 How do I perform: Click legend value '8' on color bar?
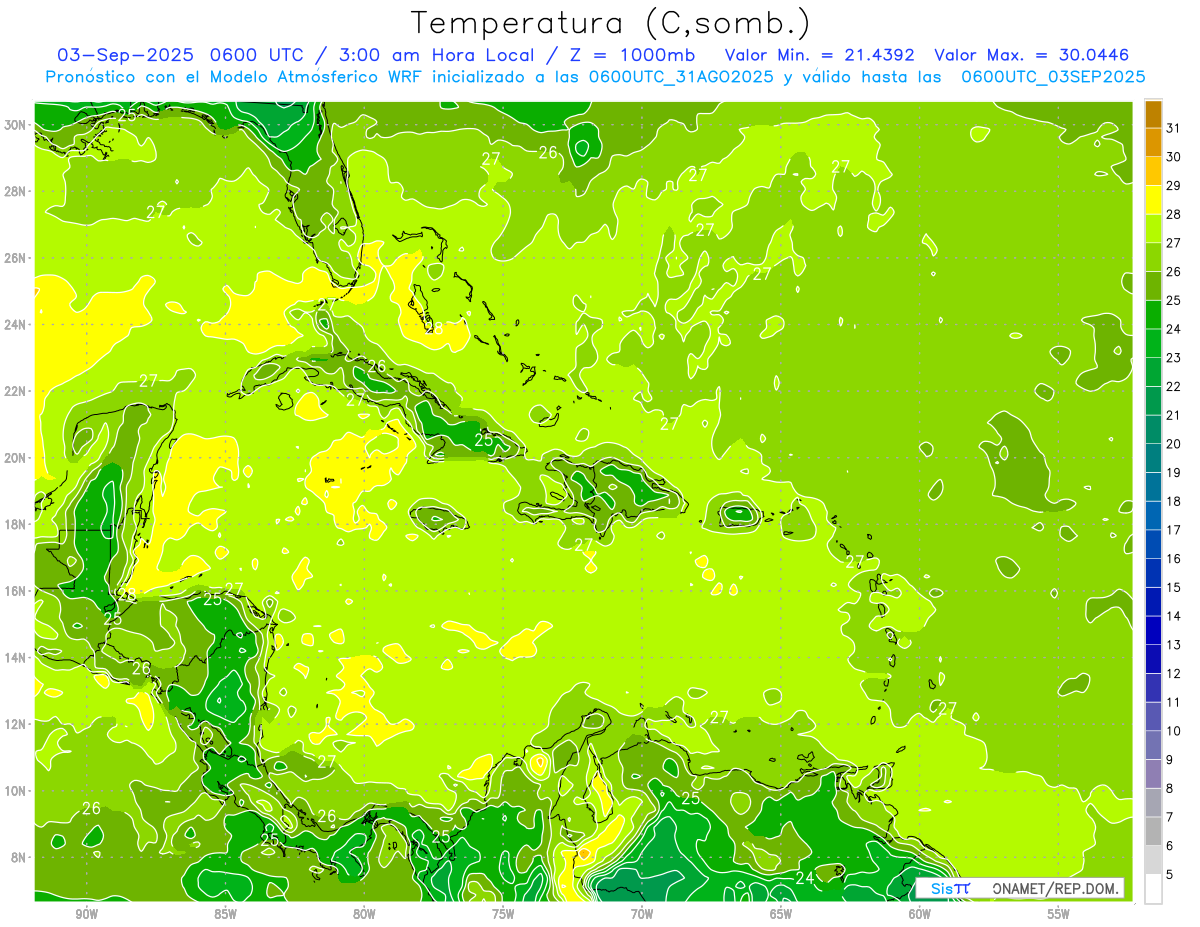pos(1171,788)
